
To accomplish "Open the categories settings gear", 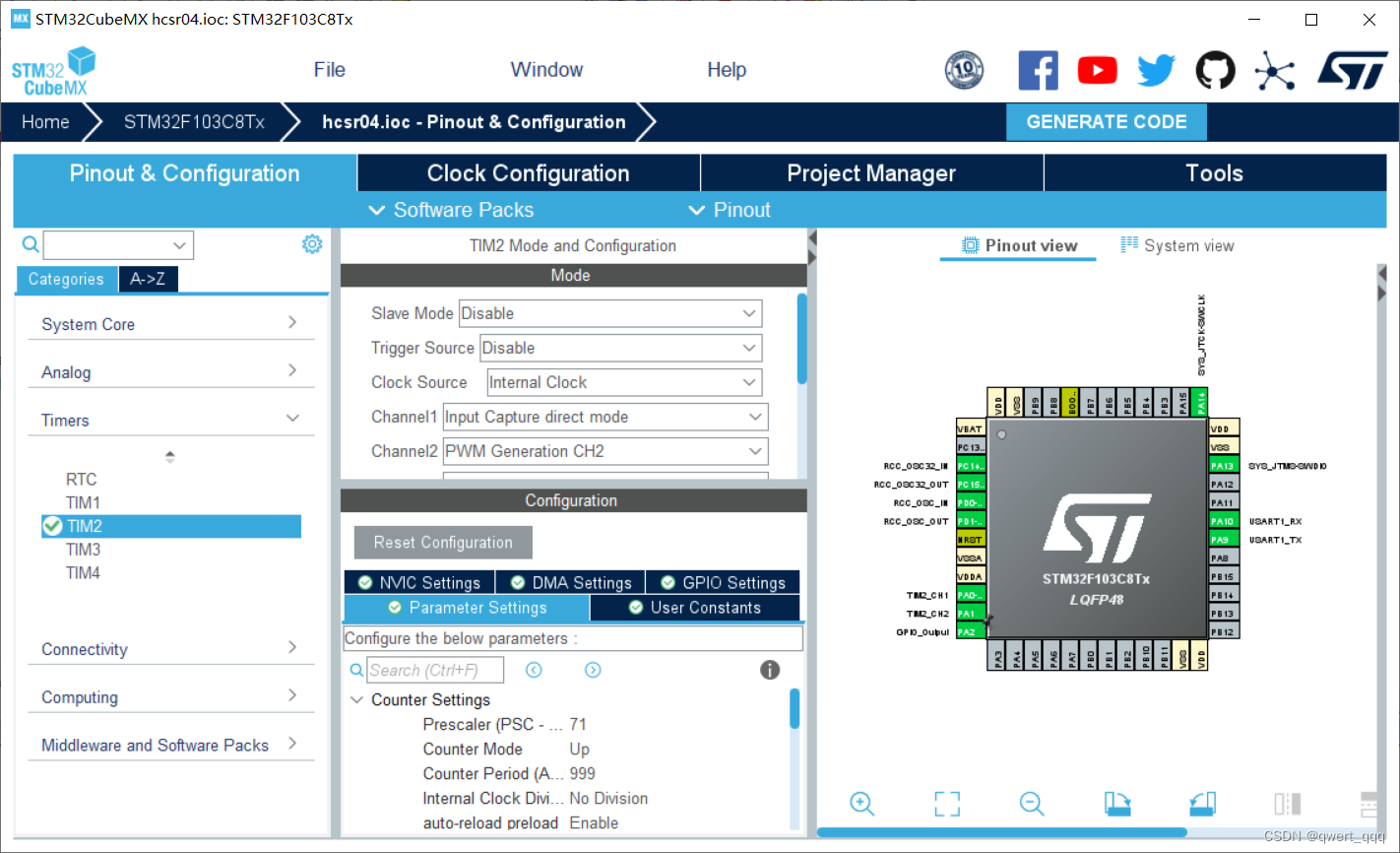I will [x=312, y=244].
